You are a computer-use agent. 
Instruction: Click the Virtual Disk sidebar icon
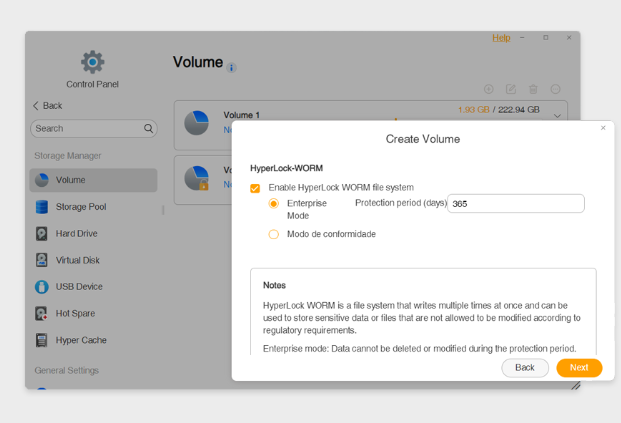coord(42,260)
